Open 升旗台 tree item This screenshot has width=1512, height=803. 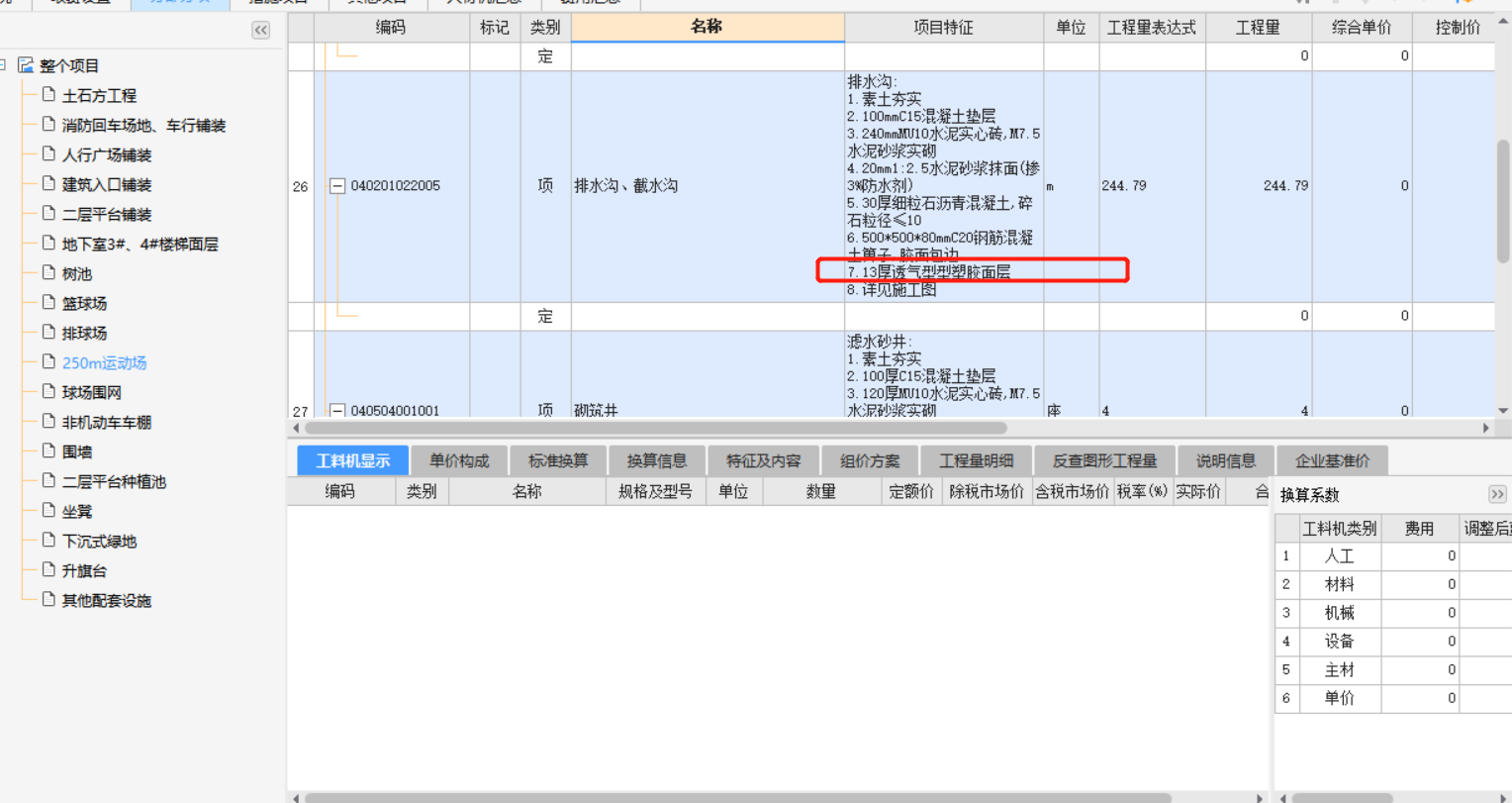point(84,570)
